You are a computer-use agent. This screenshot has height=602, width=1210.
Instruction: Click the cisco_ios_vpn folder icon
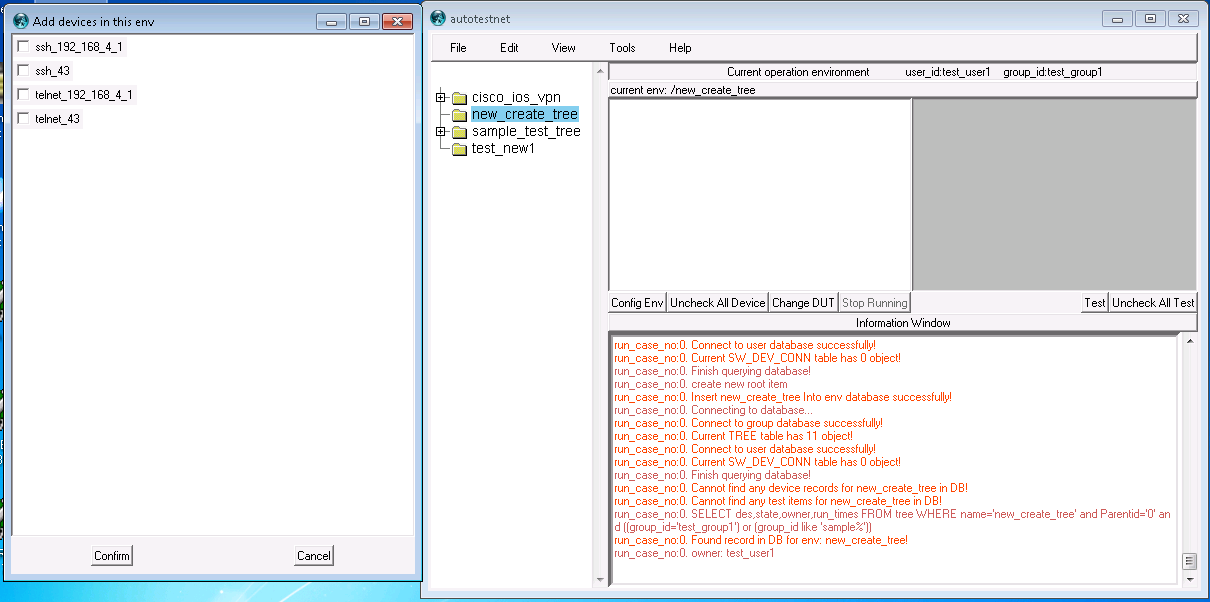459,98
